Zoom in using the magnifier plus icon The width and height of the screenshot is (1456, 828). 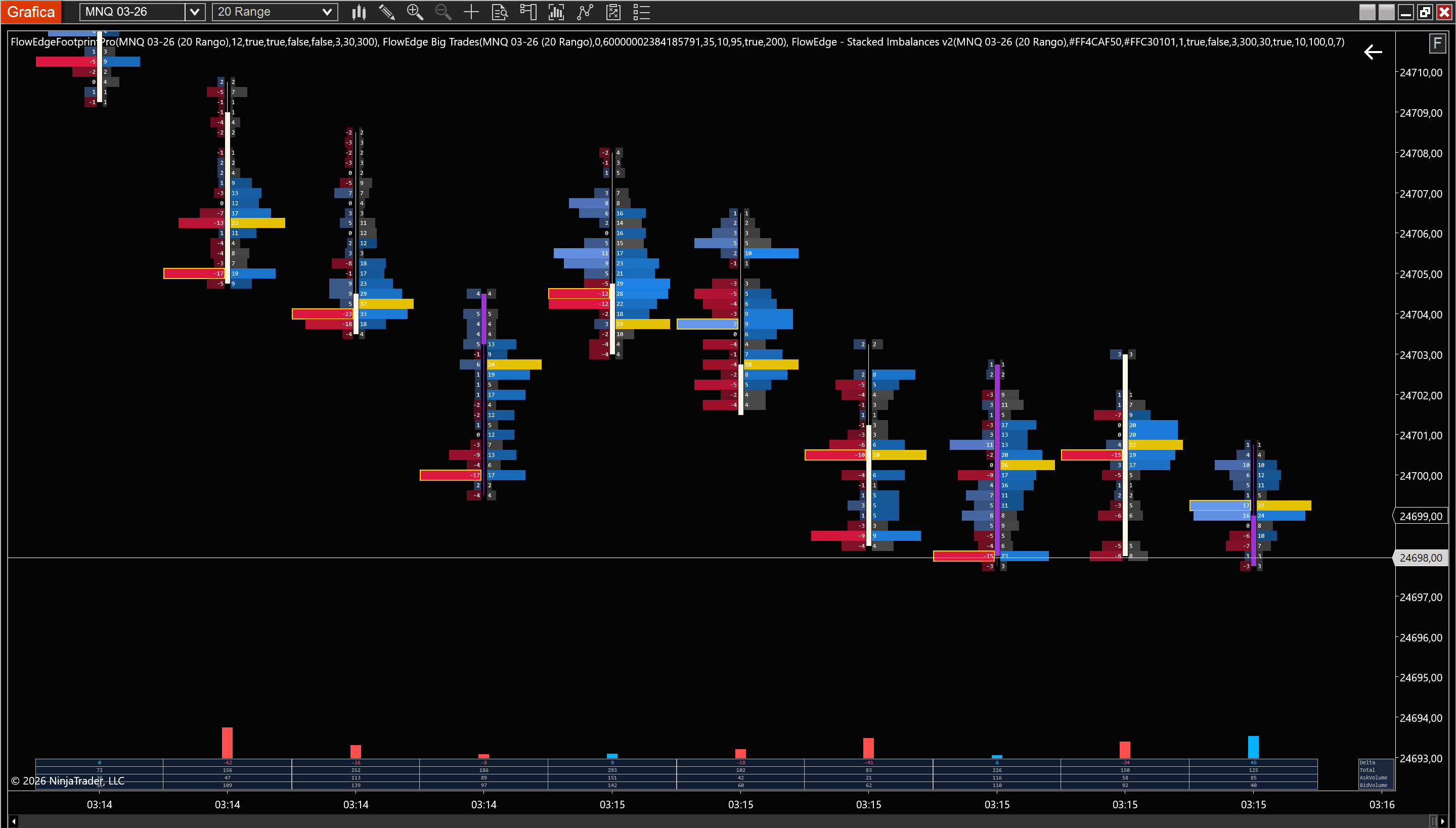point(415,11)
